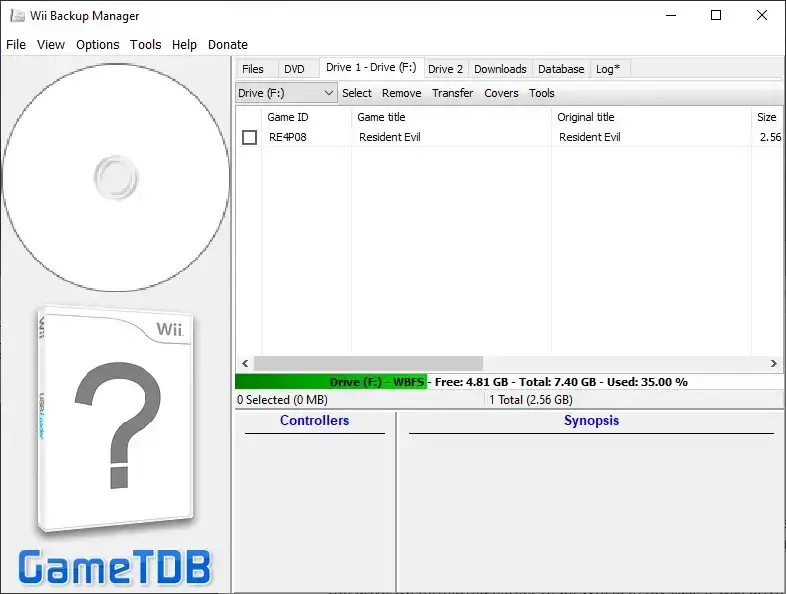Click the 2.56 size cell

(770, 137)
